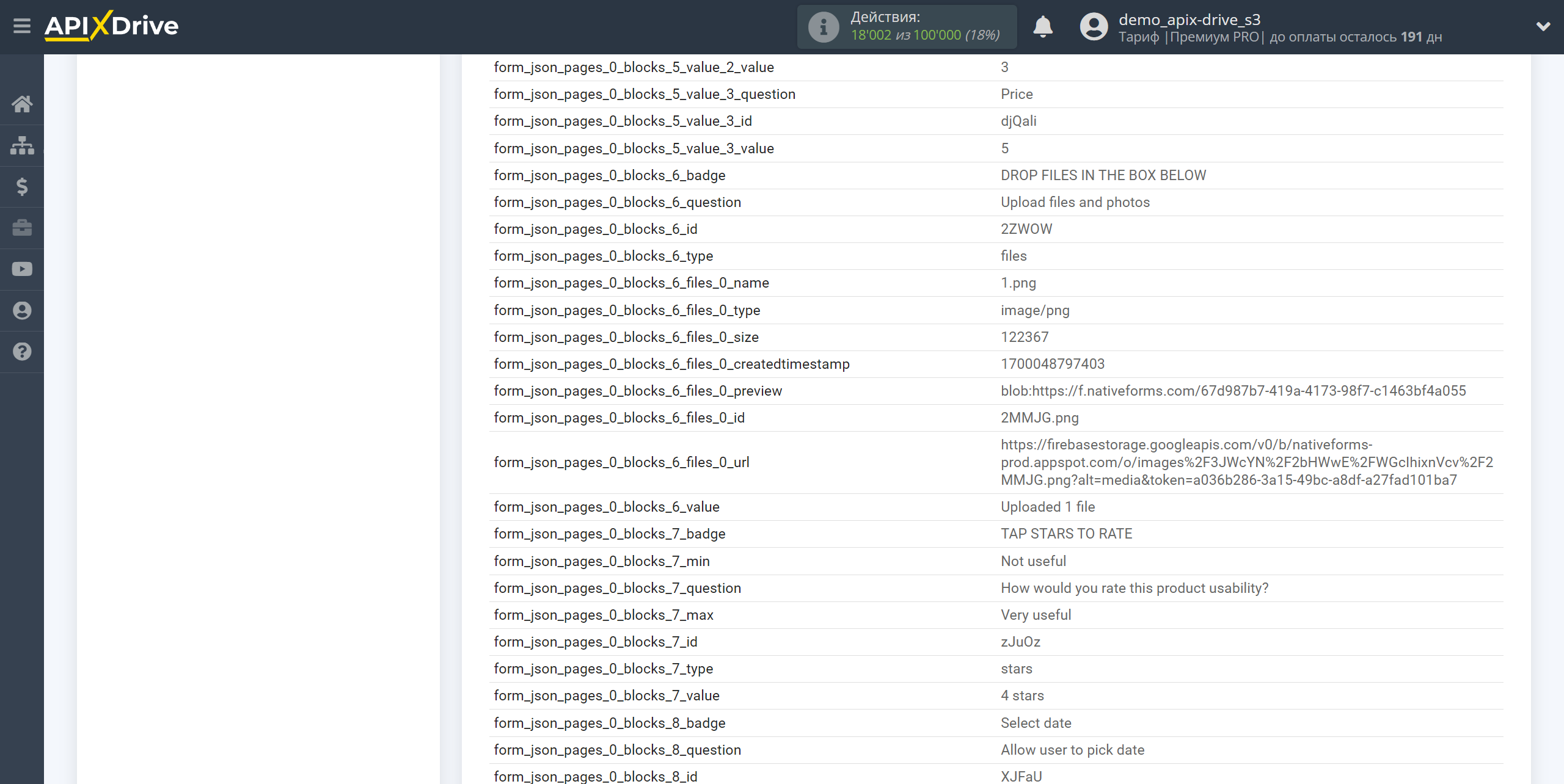Click 'Allow user to pick date' value
1564x784 pixels.
click(x=1072, y=750)
